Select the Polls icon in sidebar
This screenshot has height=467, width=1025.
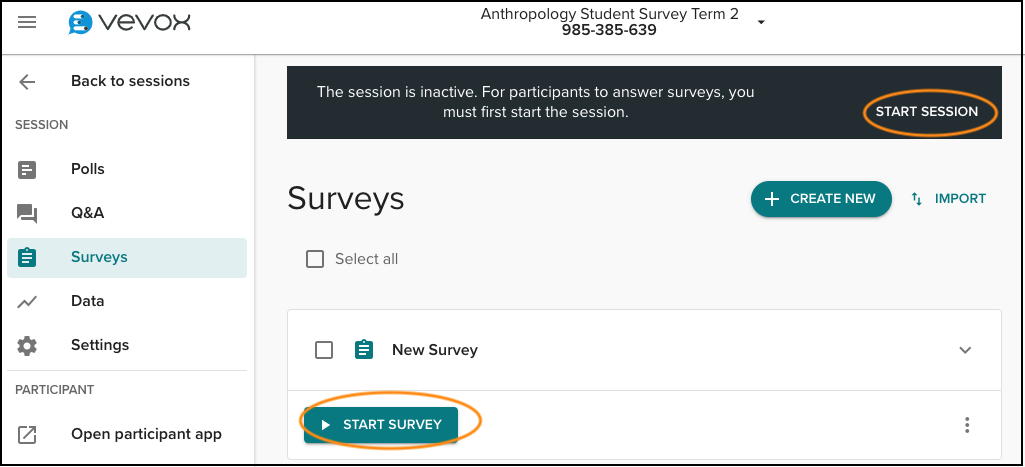click(x=27, y=170)
